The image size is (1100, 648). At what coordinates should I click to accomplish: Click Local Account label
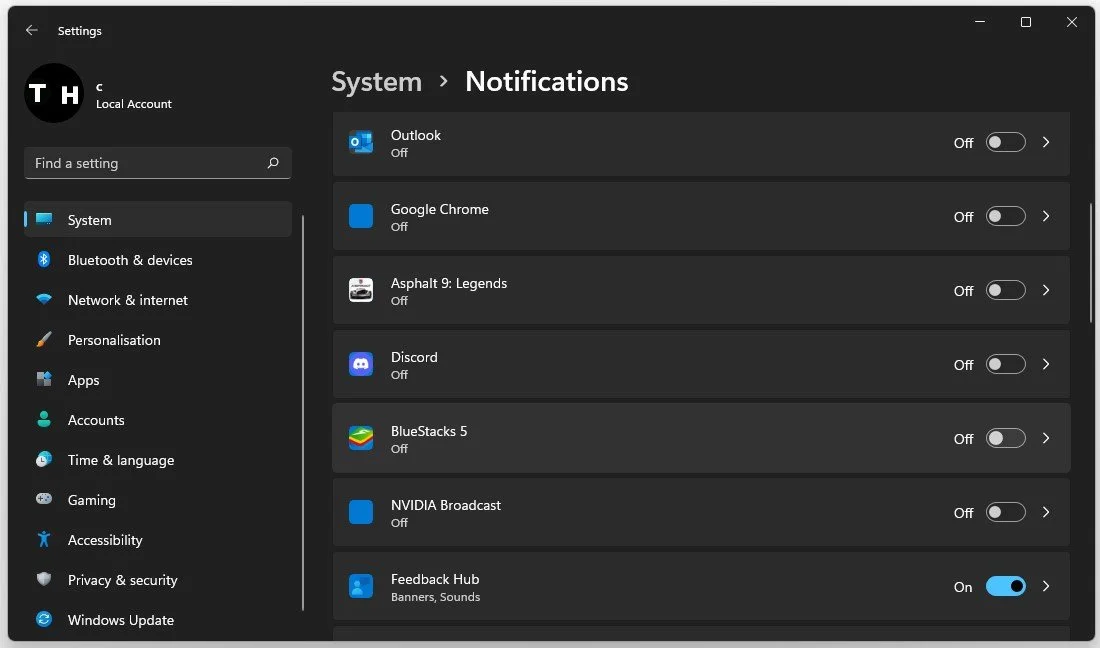coord(133,104)
